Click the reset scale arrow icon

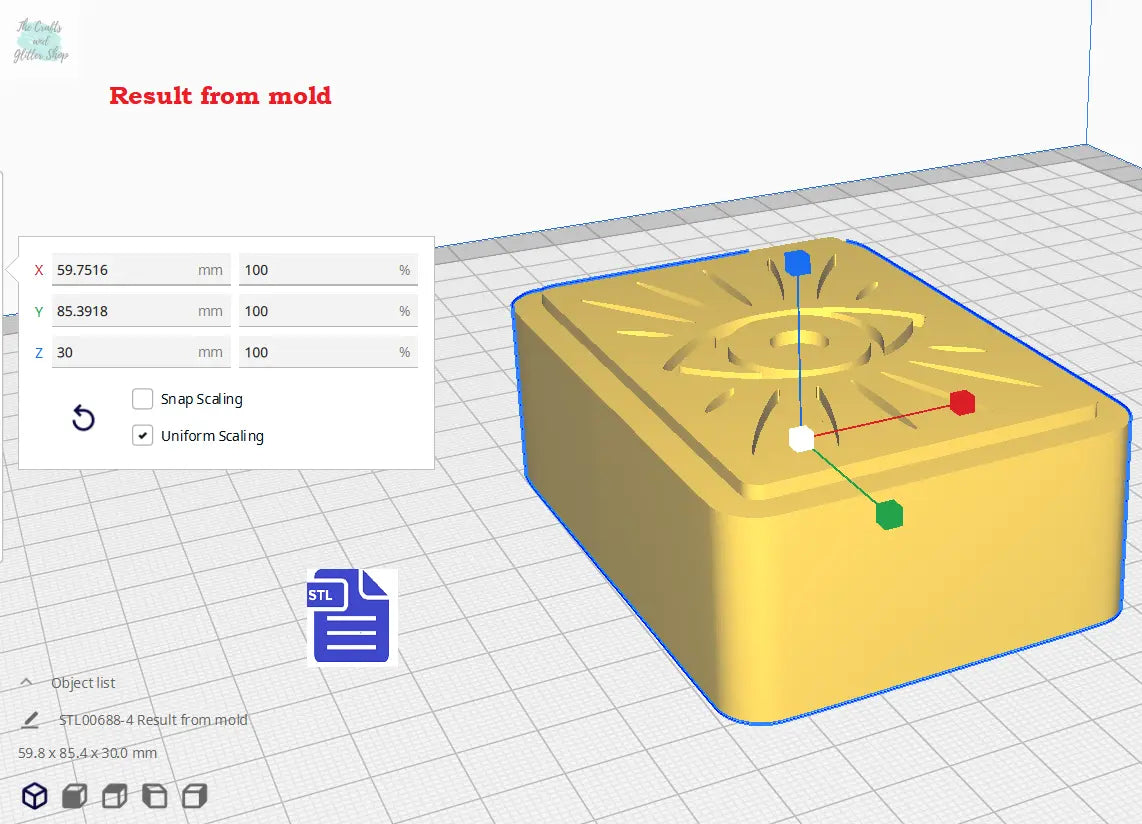84,418
